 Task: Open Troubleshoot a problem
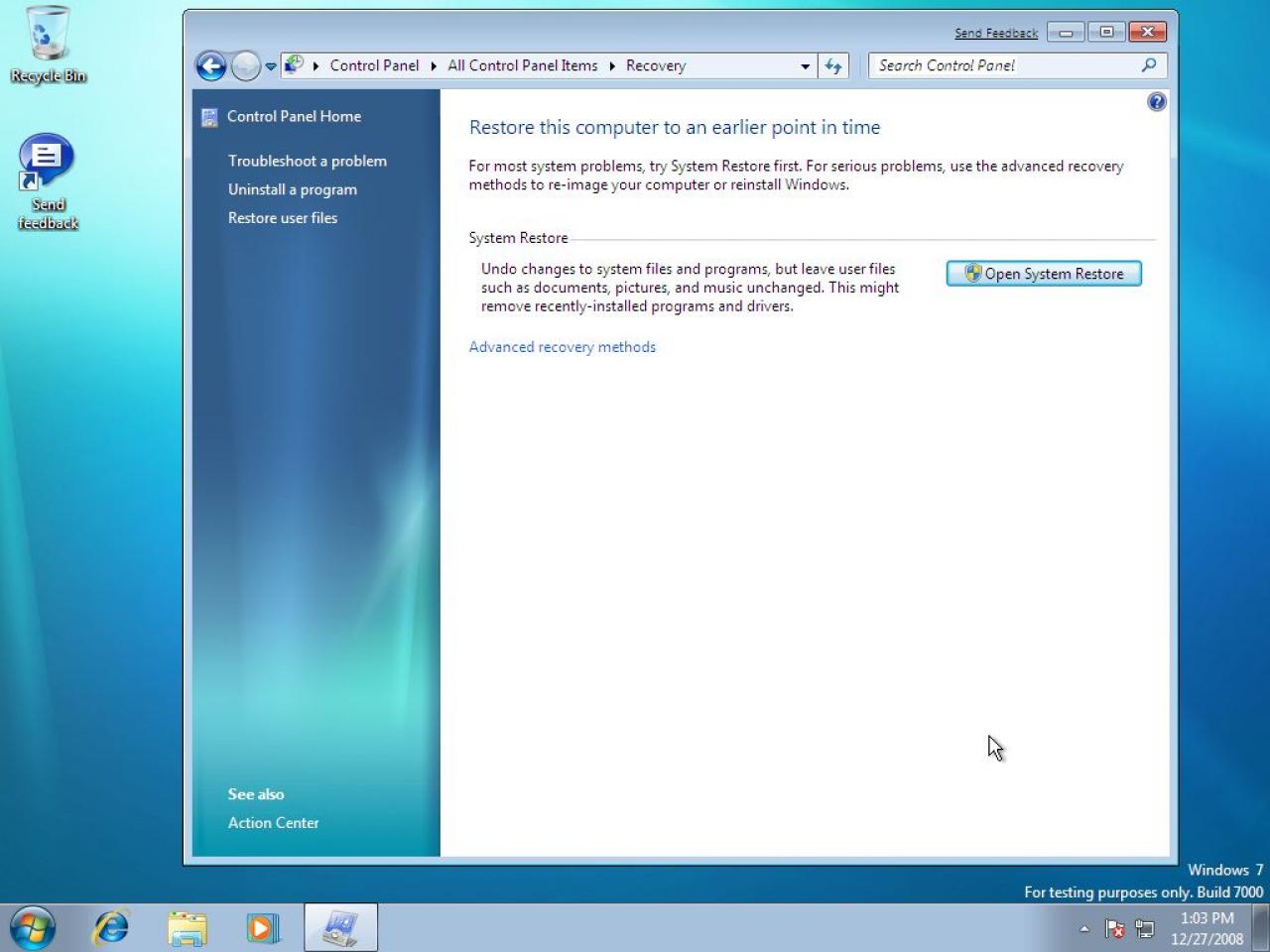click(308, 161)
